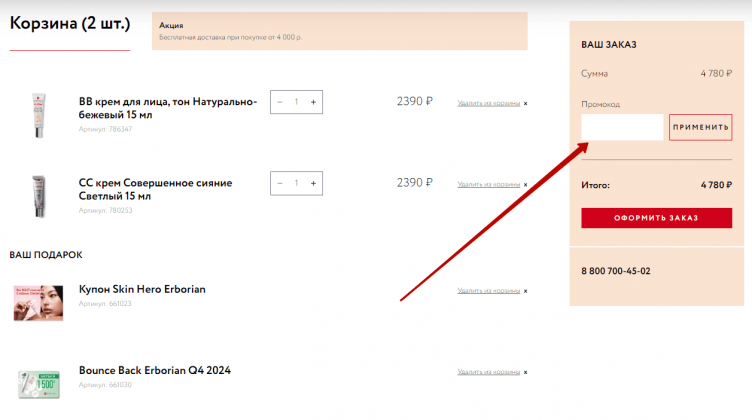Image resolution: width=752 pixels, height=420 pixels.
Task: Click phone number 8 800 700-45-02
Action: tap(615, 271)
